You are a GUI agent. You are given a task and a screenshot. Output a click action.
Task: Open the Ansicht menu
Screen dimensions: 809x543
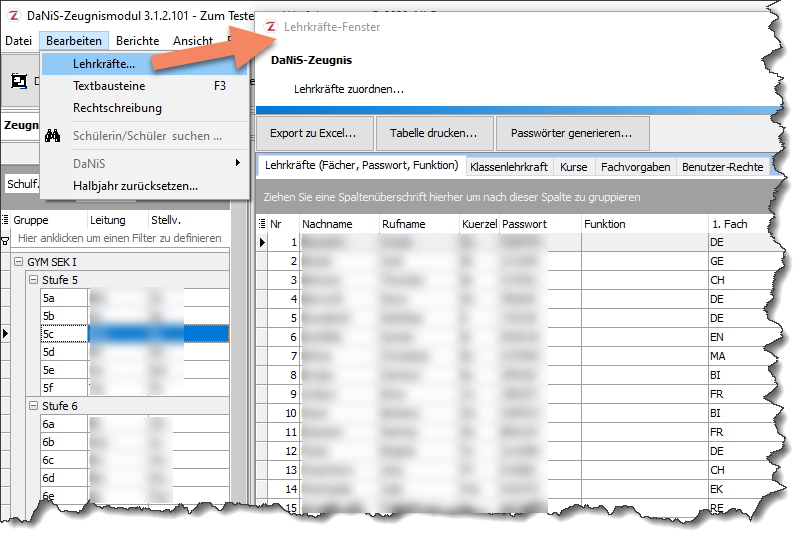[x=193, y=41]
